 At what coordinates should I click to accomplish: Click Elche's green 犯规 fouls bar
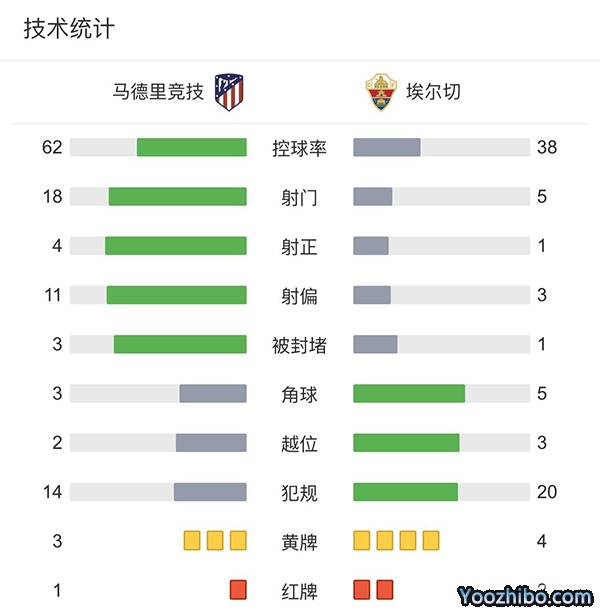click(406, 492)
